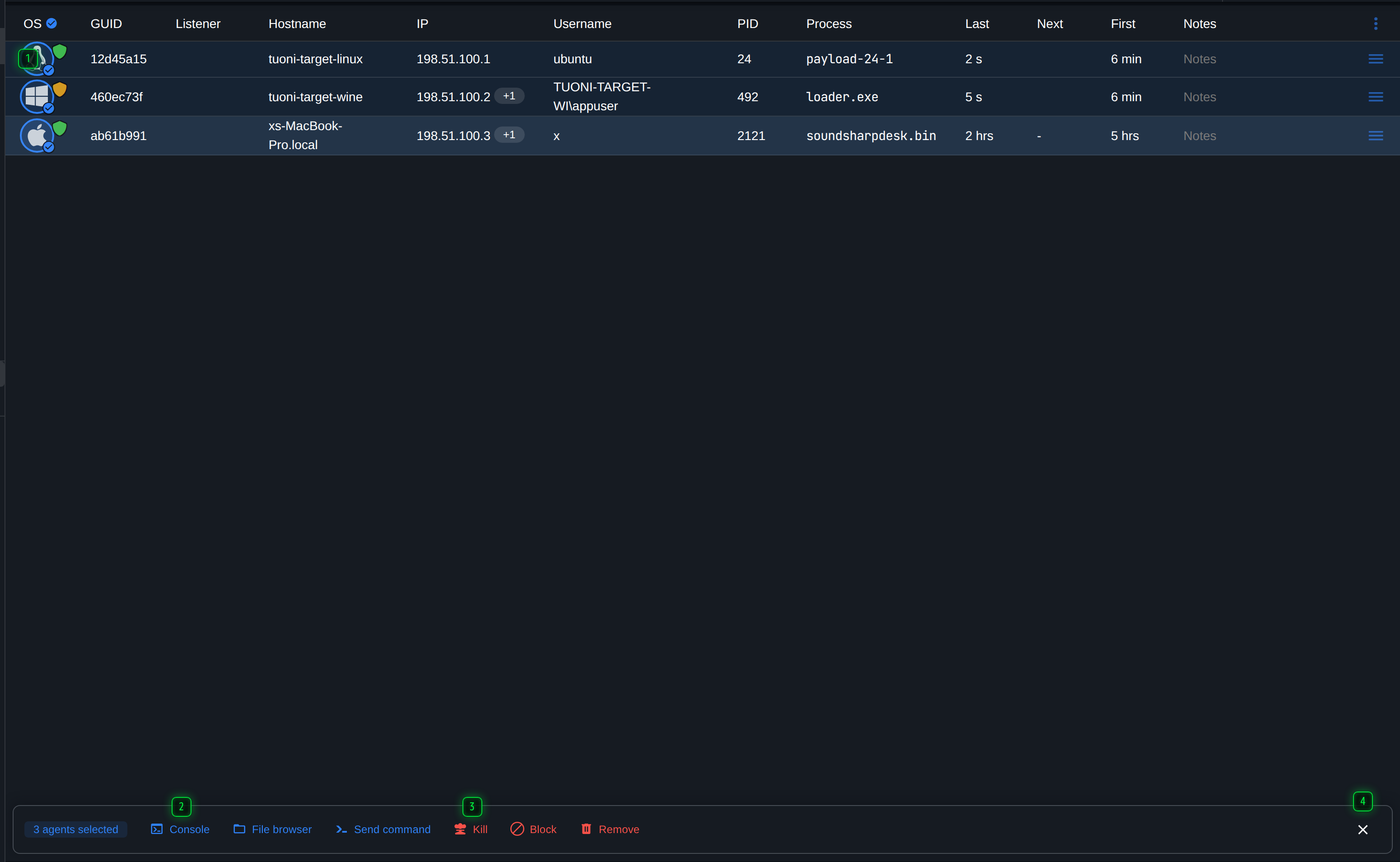
Task: Sort by Next column header
Action: tap(1050, 24)
